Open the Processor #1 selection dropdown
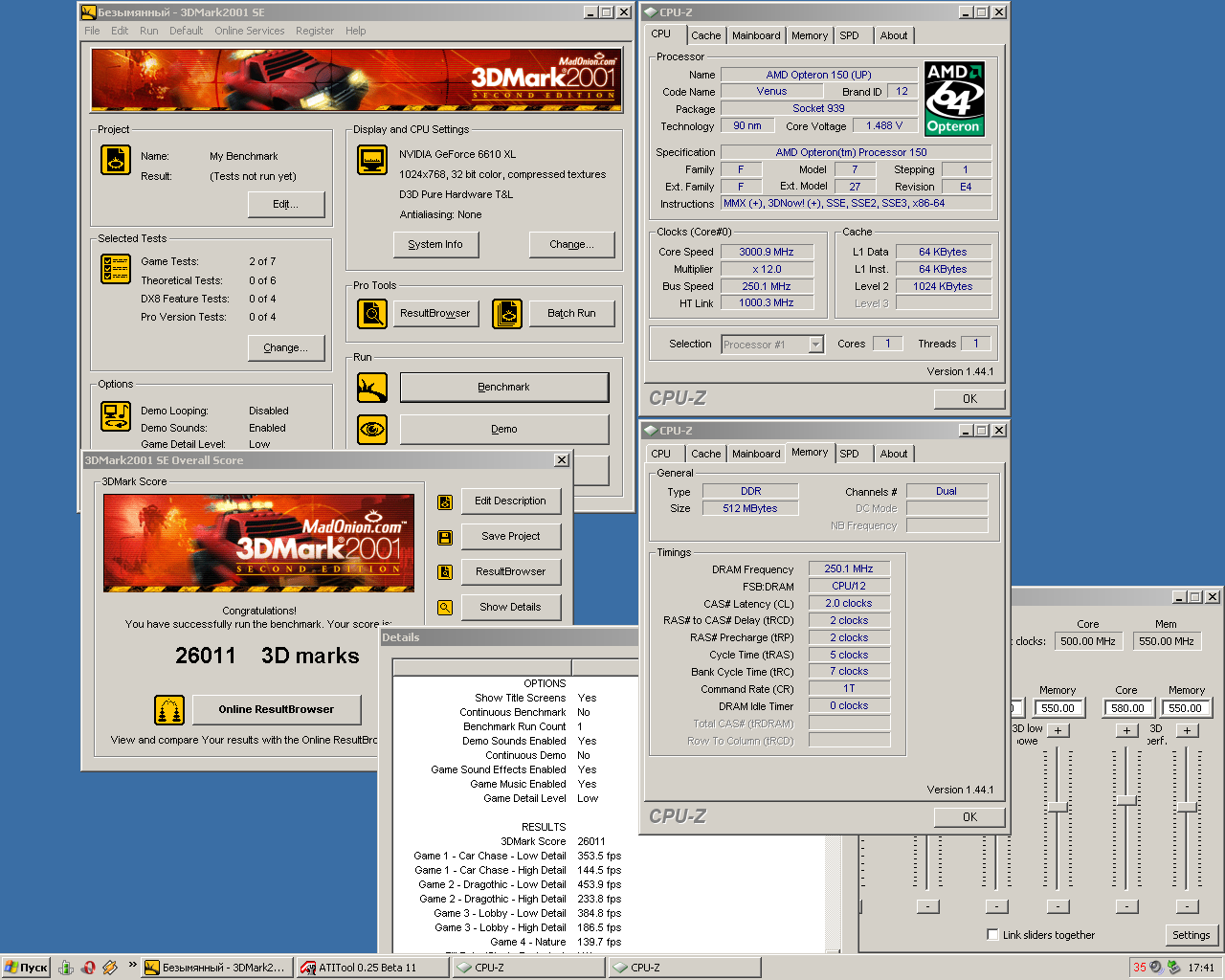Viewport: 1225px width, 980px height. [815, 345]
